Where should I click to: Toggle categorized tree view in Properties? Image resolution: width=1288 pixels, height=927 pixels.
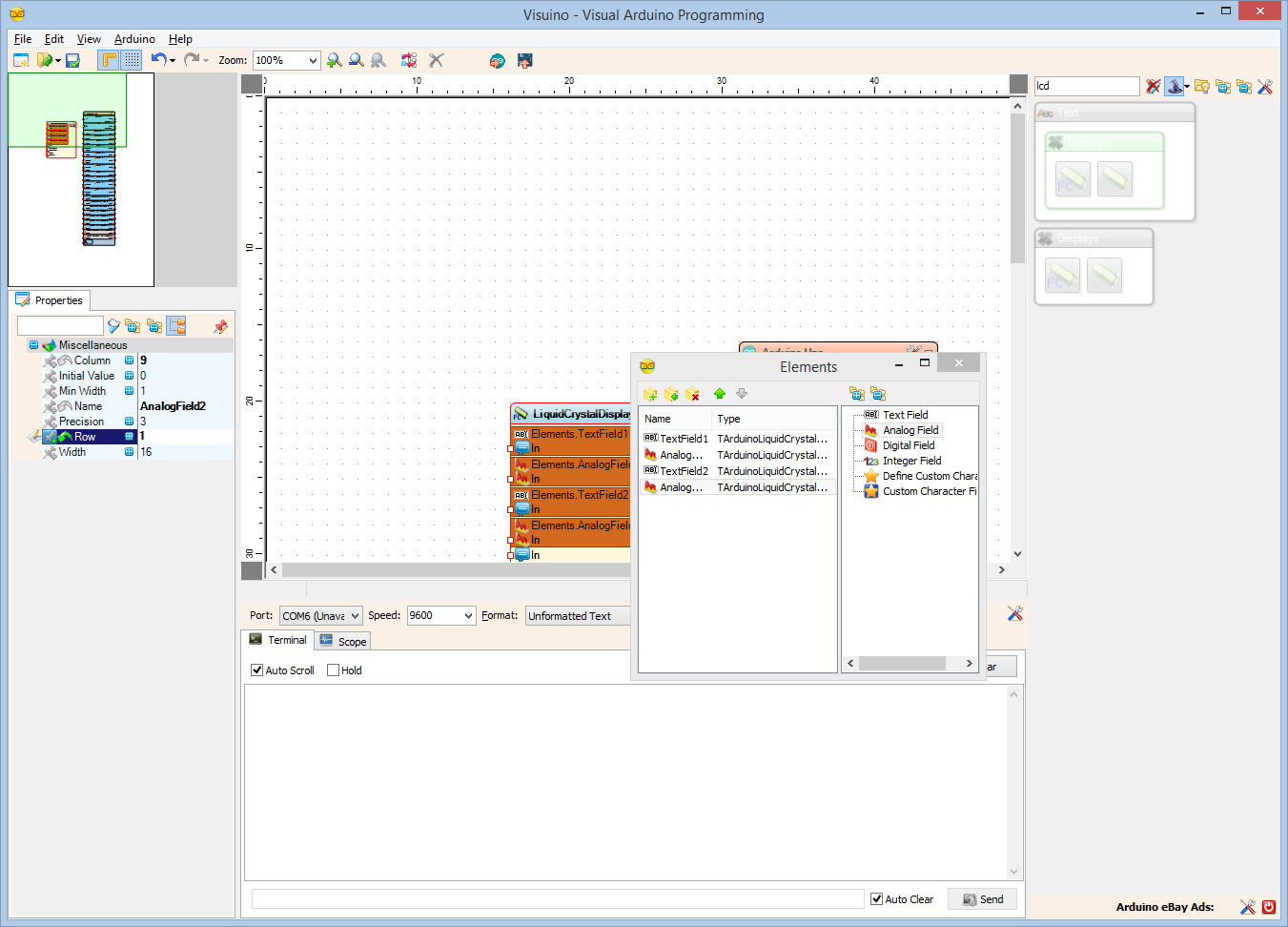pos(176,326)
